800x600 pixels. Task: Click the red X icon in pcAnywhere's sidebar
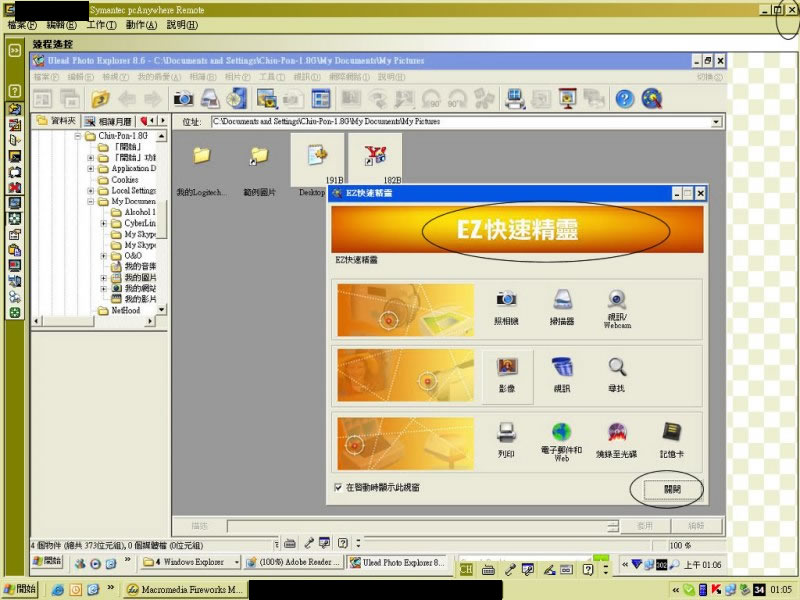pos(15,187)
